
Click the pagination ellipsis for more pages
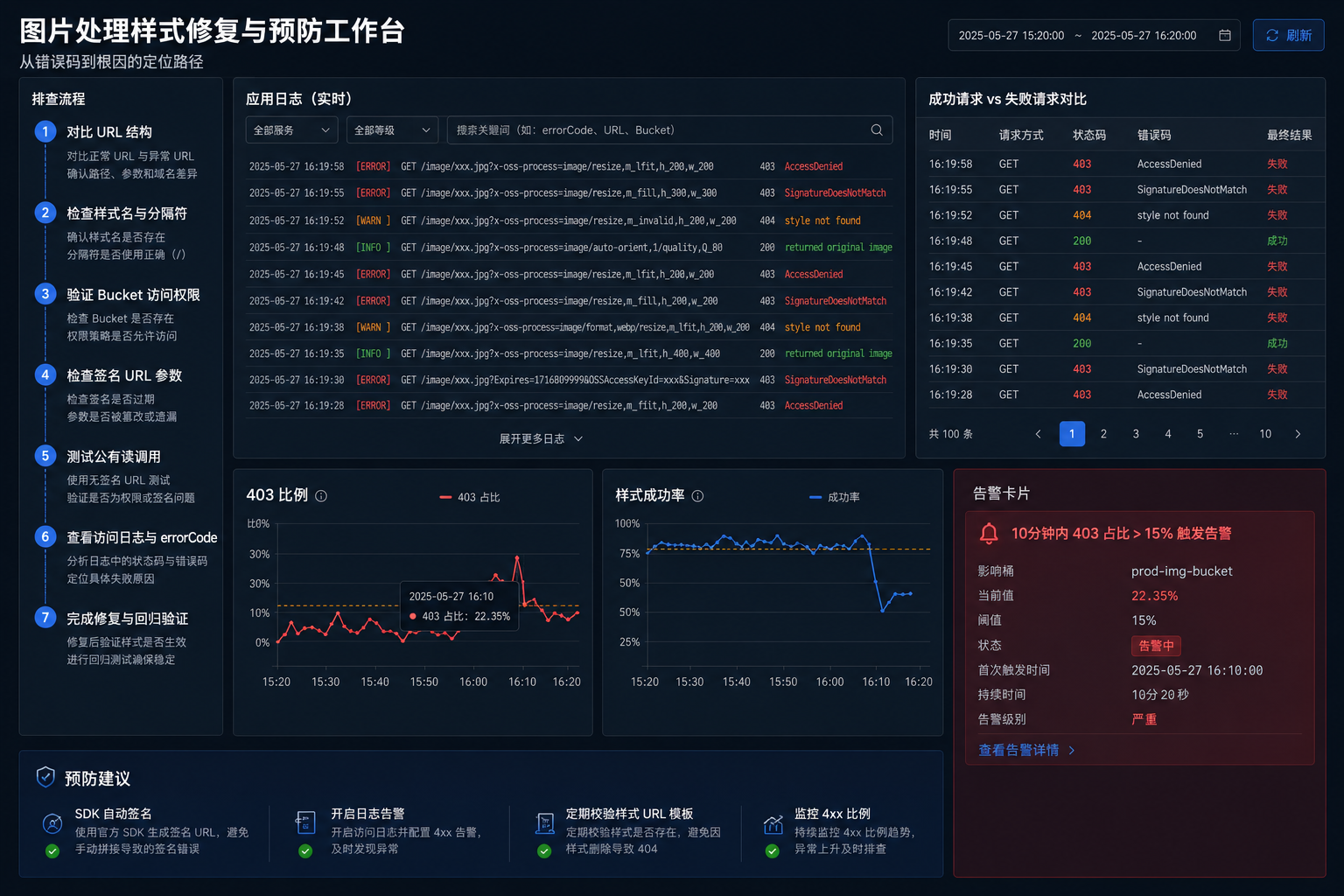[x=1234, y=434]
